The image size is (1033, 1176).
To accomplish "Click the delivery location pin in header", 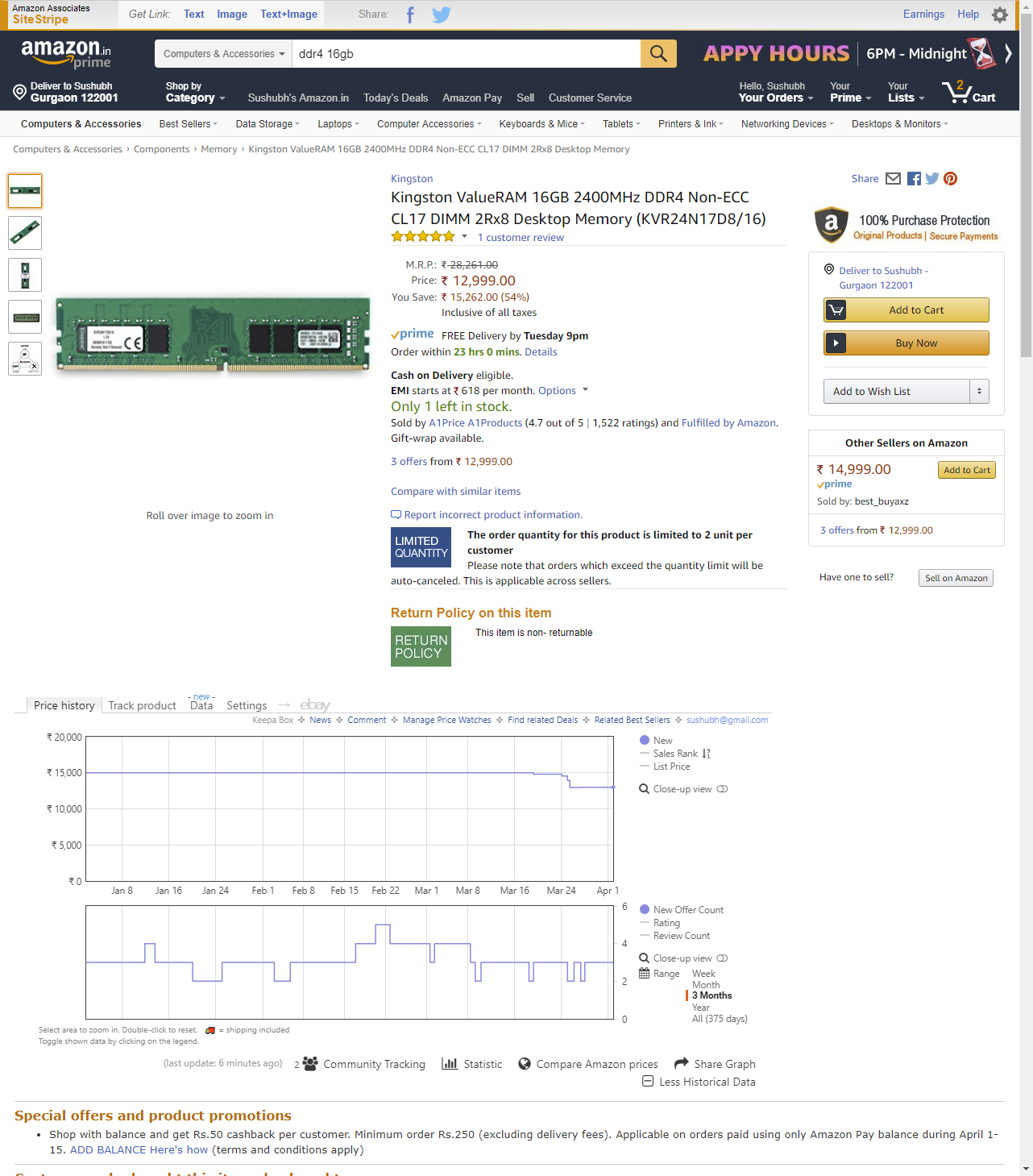I will click(x=20, y=92).
